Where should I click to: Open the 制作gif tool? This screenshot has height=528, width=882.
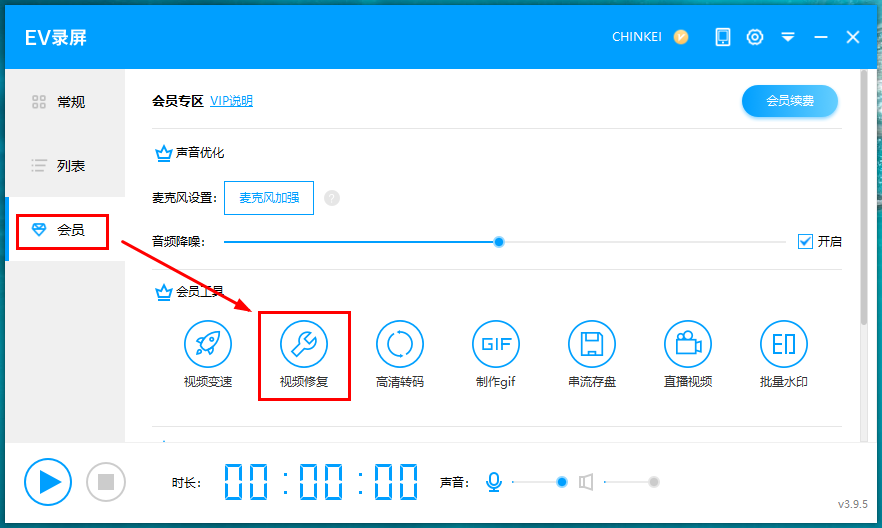tap(496, 345)
